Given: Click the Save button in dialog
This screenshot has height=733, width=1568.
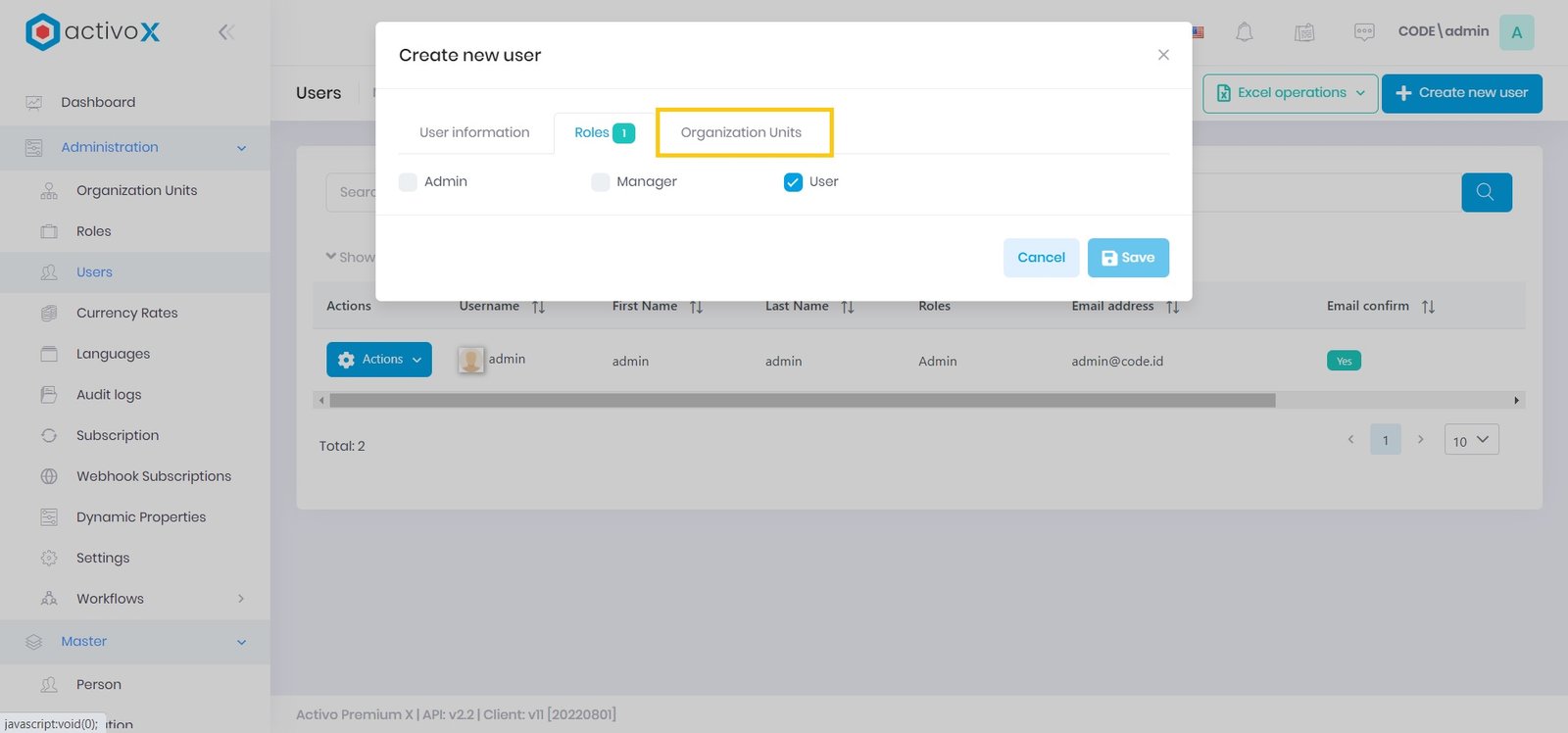Looking at the screenshot, I should point(1128,258).
